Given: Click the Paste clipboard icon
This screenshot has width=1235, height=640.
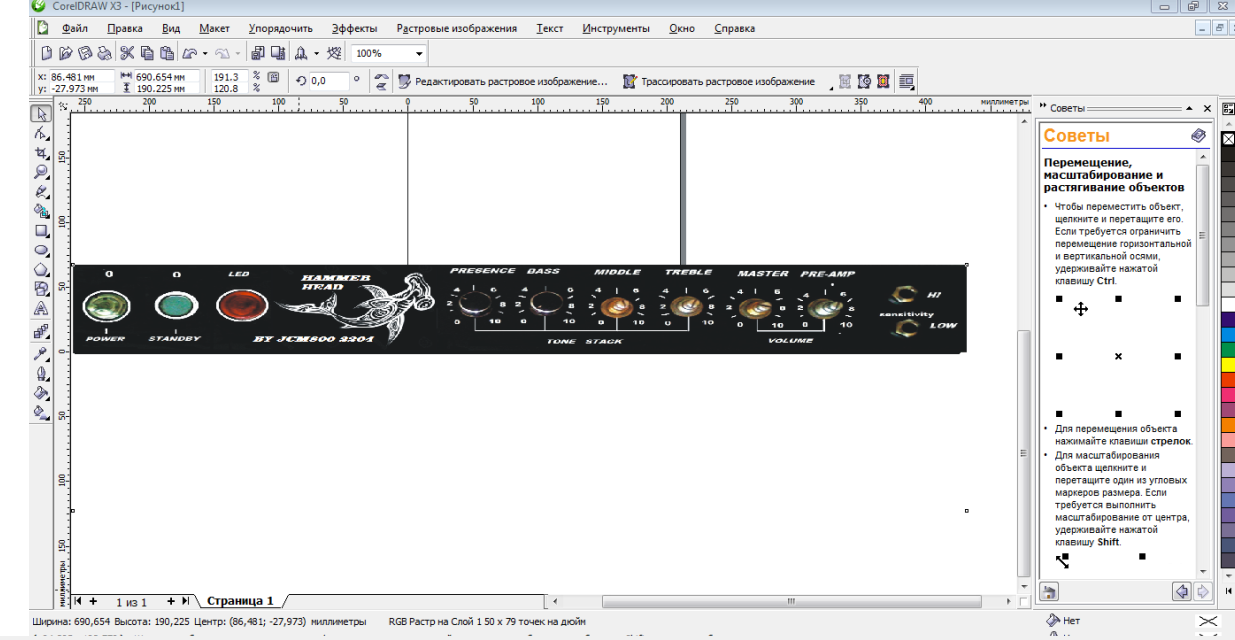Looking at the screenshot, I should coord(166,53).
